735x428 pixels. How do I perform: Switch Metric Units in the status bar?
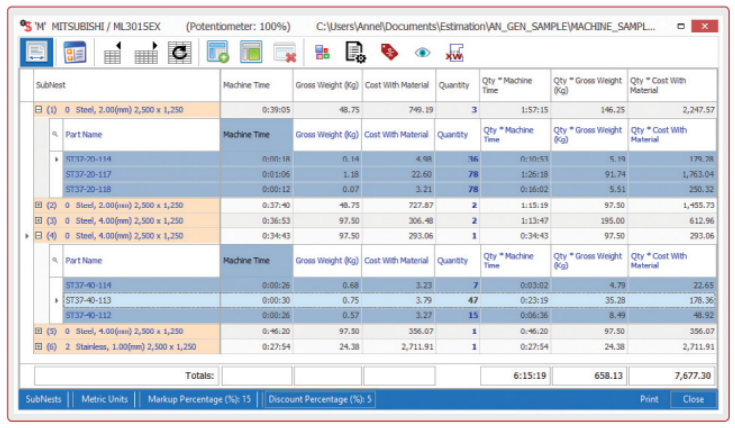pos(105,399)
